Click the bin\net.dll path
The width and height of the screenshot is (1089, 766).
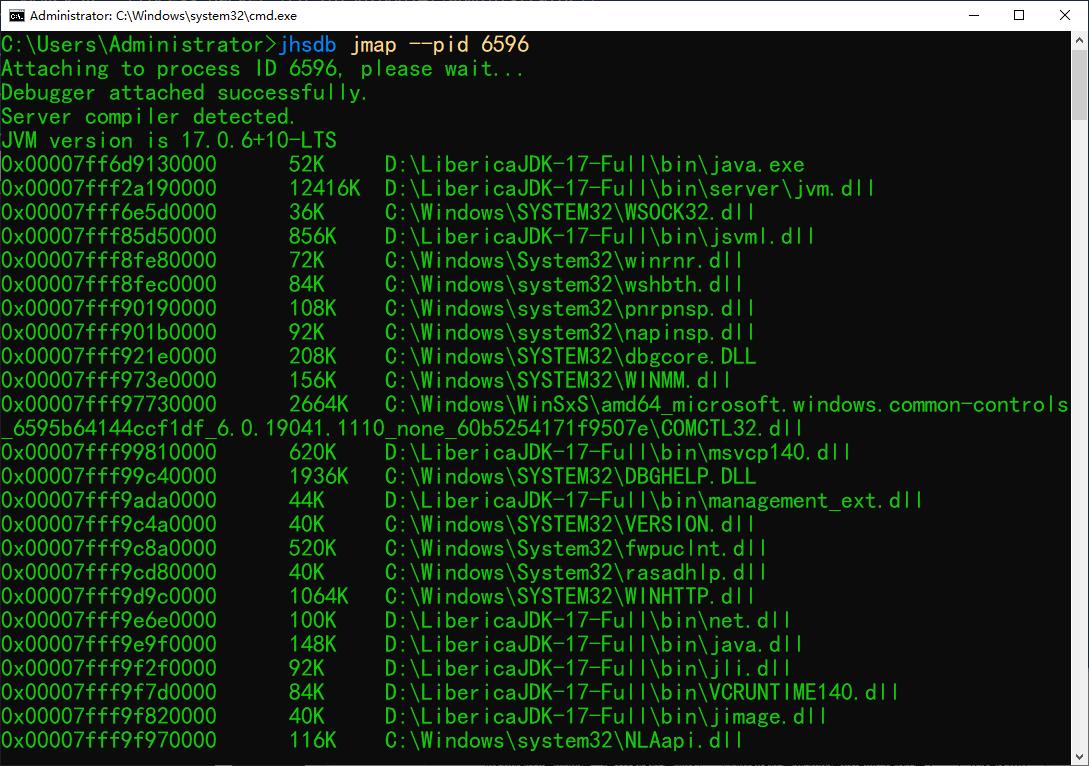click(x=588, y=619)
